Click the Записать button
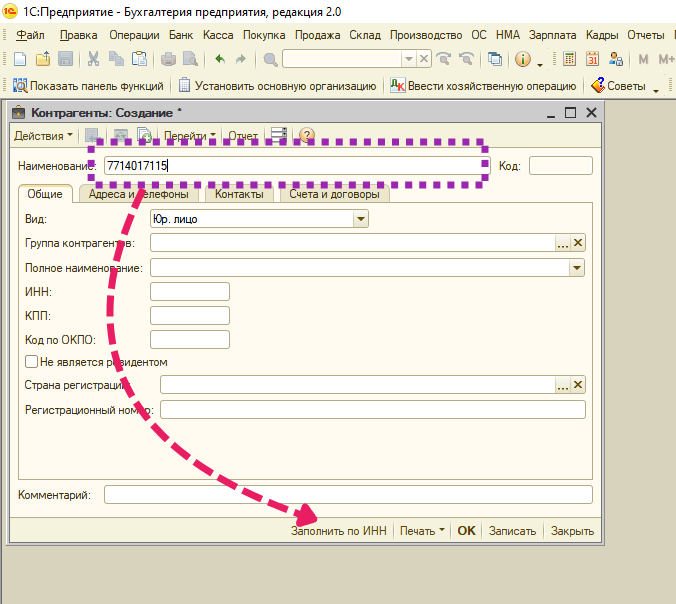 click(512, 531)
